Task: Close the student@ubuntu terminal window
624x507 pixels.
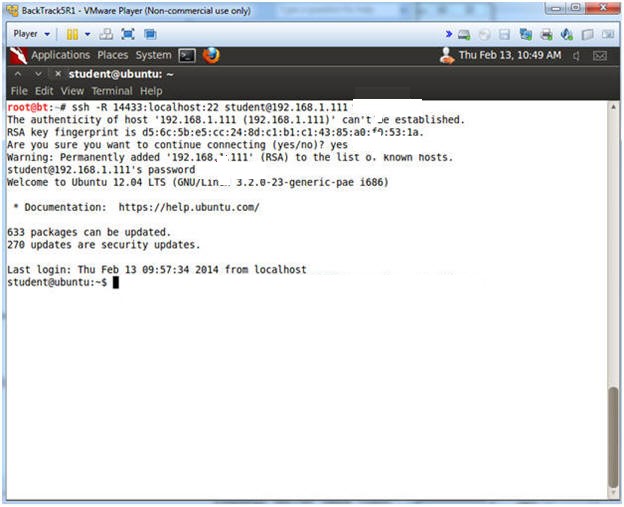Action: (59, 74)
